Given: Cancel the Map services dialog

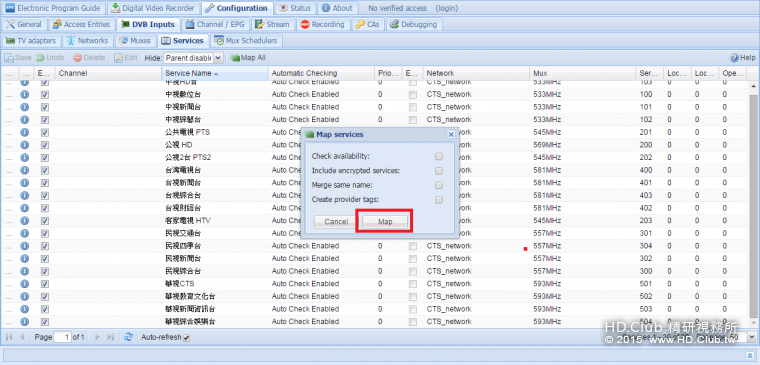Looking at the screenshot, I should (x=336, y=222).
